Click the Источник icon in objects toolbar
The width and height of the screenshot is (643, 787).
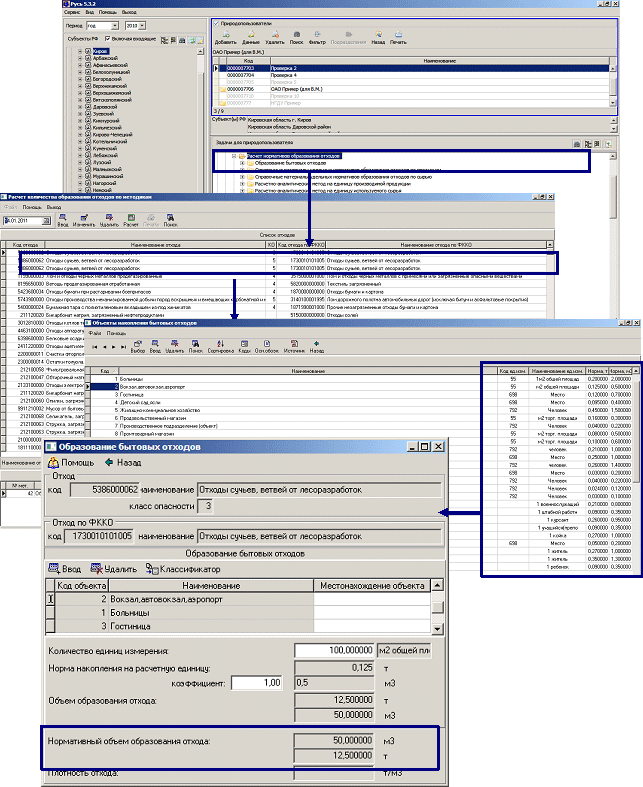[x=294, y=349]
